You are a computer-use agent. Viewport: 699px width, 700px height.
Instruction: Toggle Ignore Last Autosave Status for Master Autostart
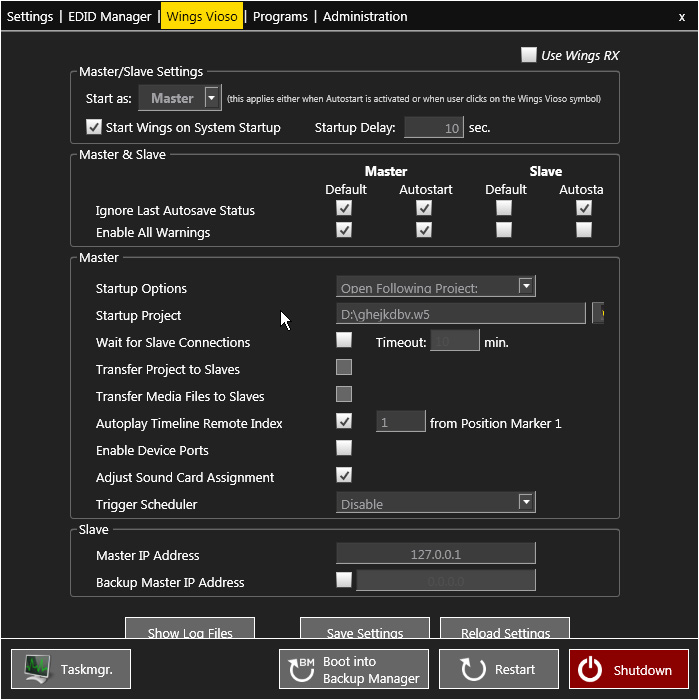[424, 208]
